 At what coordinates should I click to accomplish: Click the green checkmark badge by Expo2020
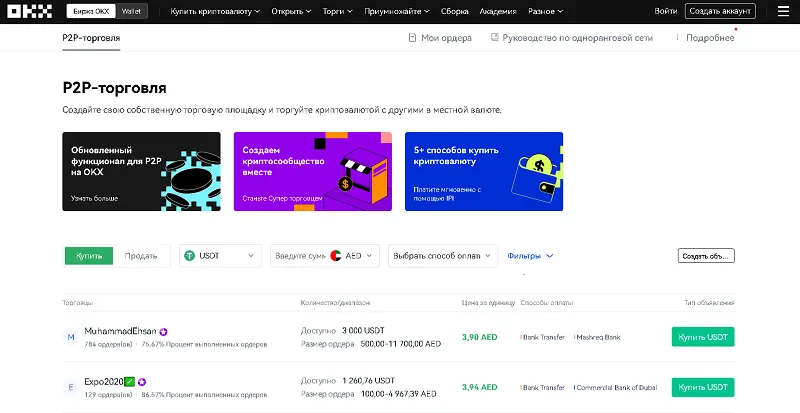[130, 381]
